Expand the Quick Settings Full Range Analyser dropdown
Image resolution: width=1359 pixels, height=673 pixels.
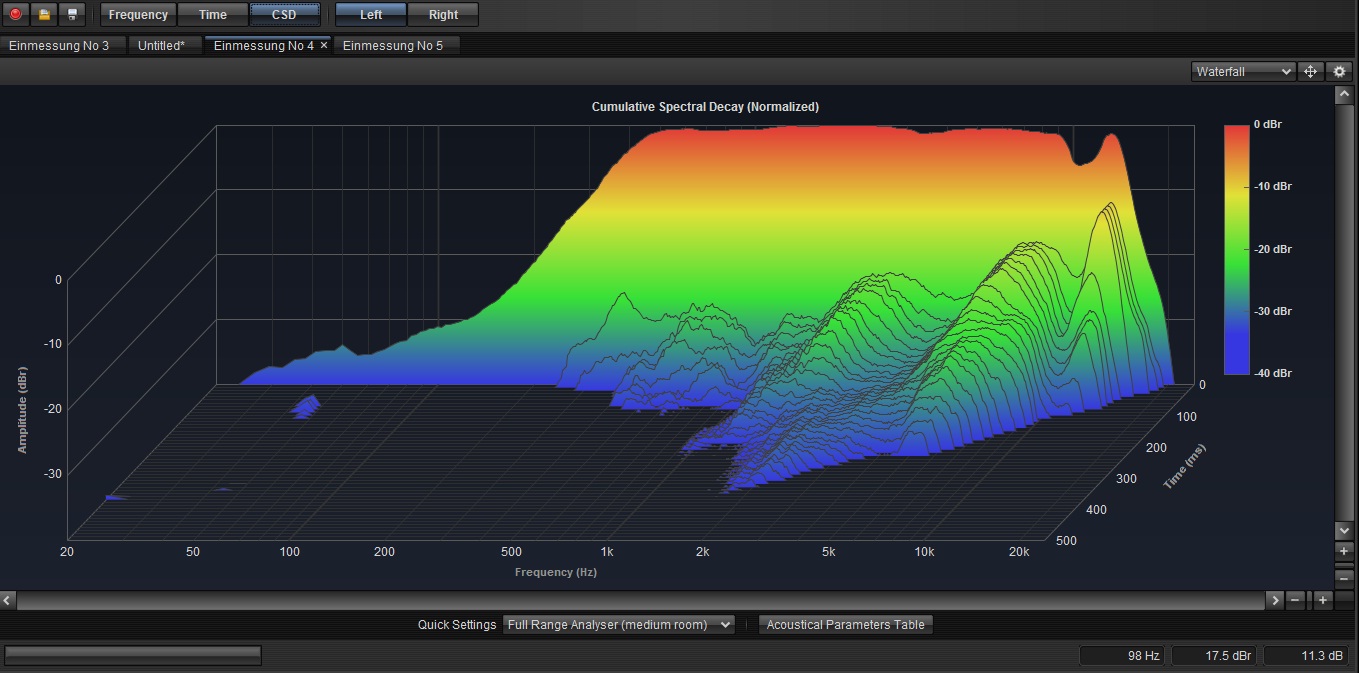(618, 625)
